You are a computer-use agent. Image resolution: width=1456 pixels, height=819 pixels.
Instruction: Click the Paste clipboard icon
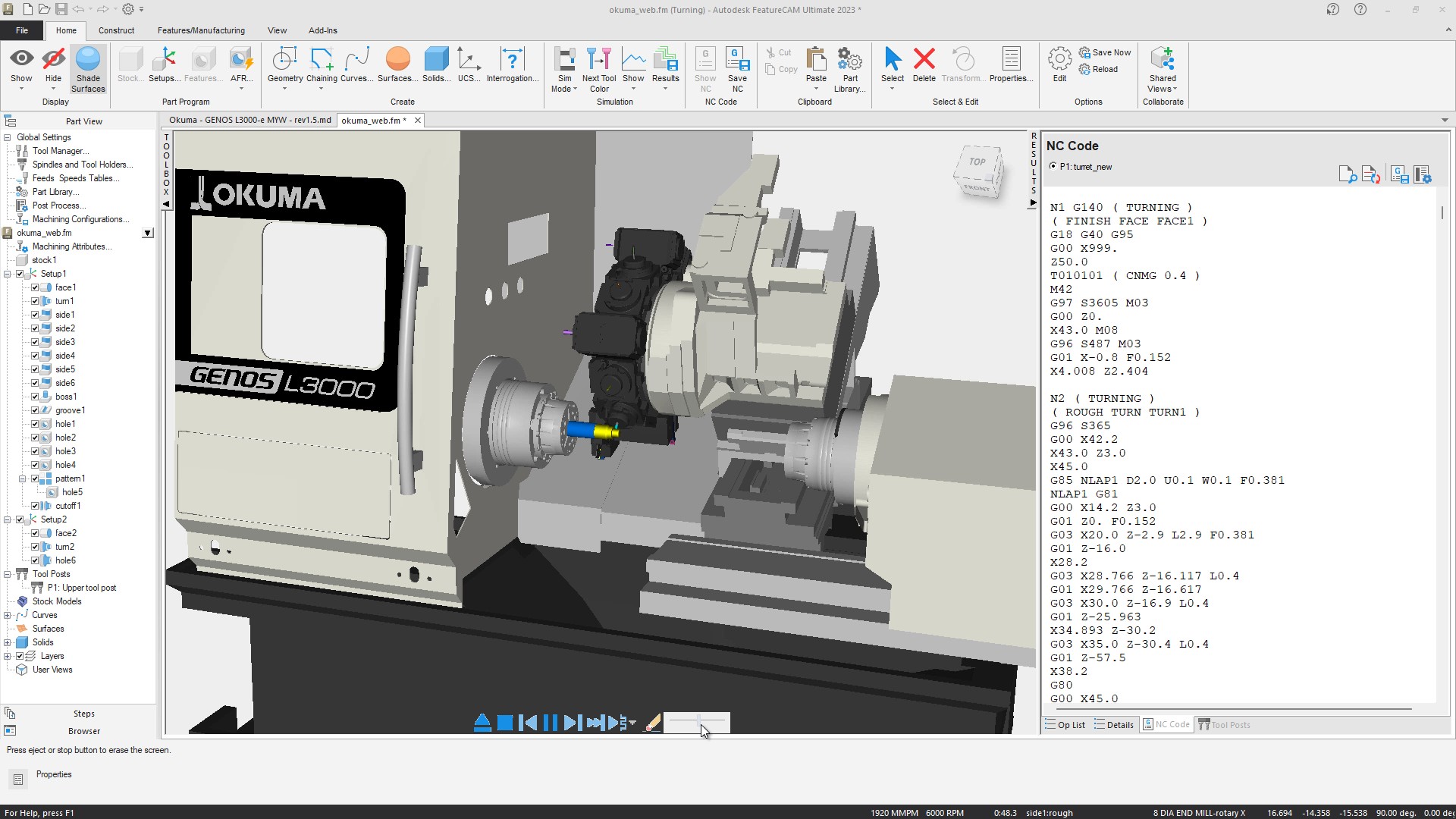[816, 67]
